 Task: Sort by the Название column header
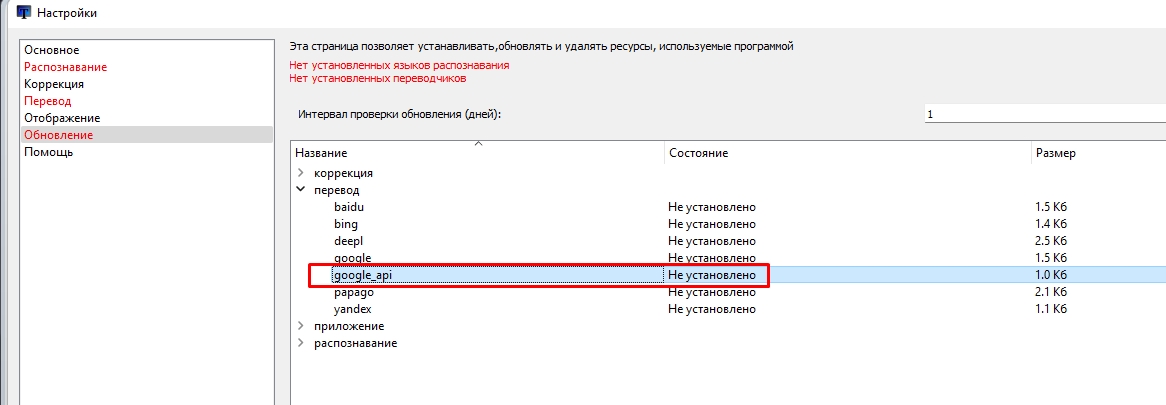(x=477, y=152)
